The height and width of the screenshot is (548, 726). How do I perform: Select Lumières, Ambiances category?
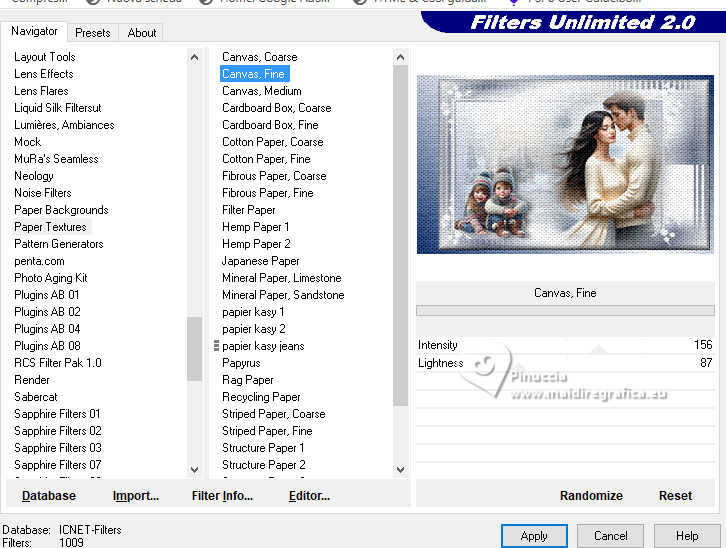point(64,125)
